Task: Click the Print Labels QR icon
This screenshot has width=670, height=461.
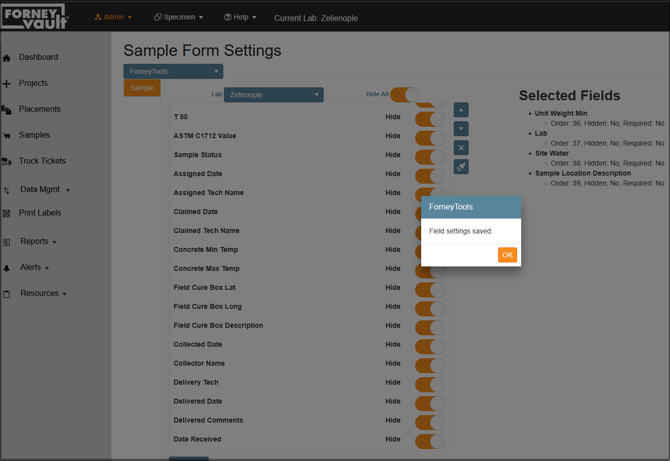Action: coord(7,213)
